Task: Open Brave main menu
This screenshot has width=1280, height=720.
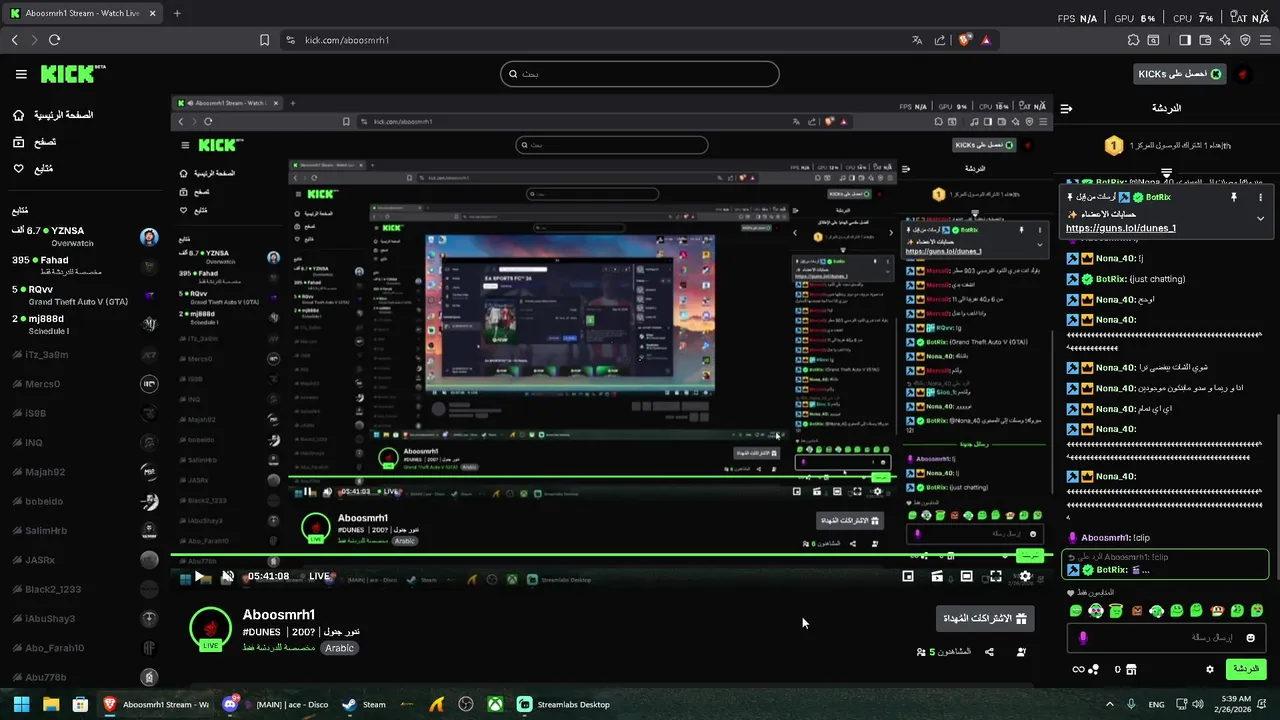Action: [x=1265, y=40]
